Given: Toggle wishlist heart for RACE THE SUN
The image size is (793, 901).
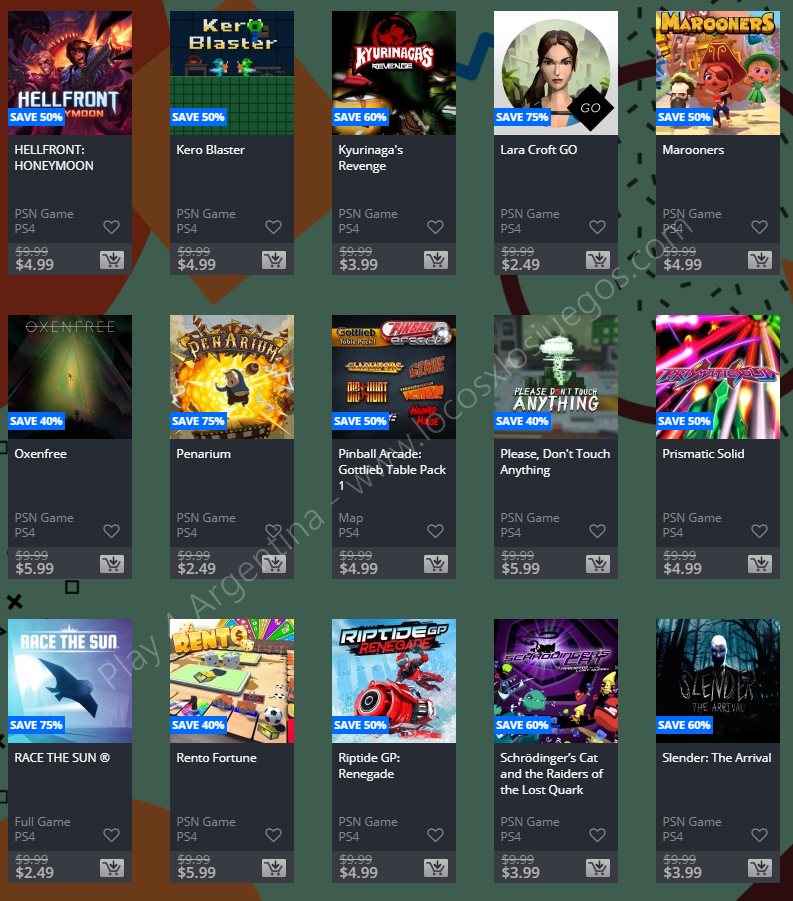Looking at the screenshot, I should (x=111, y=835).
